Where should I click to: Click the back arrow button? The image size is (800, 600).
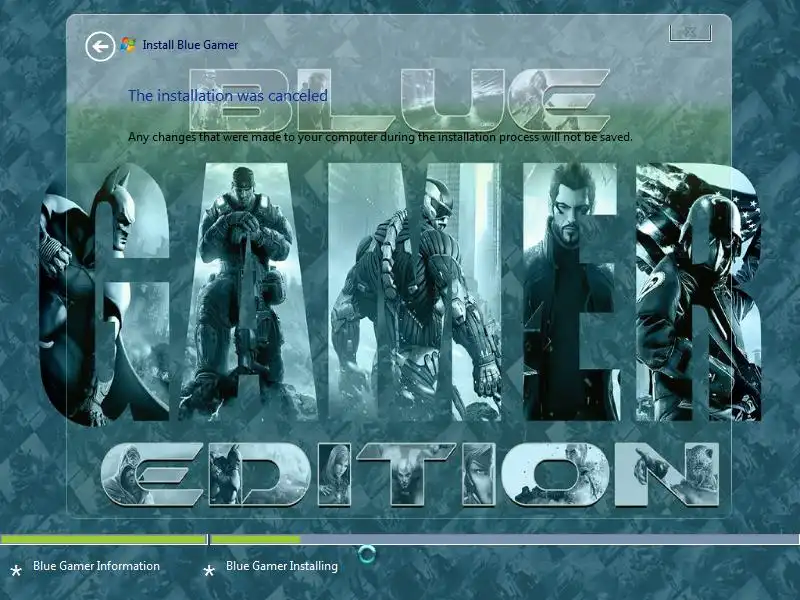pyautogui.click(x=100, y=46)
